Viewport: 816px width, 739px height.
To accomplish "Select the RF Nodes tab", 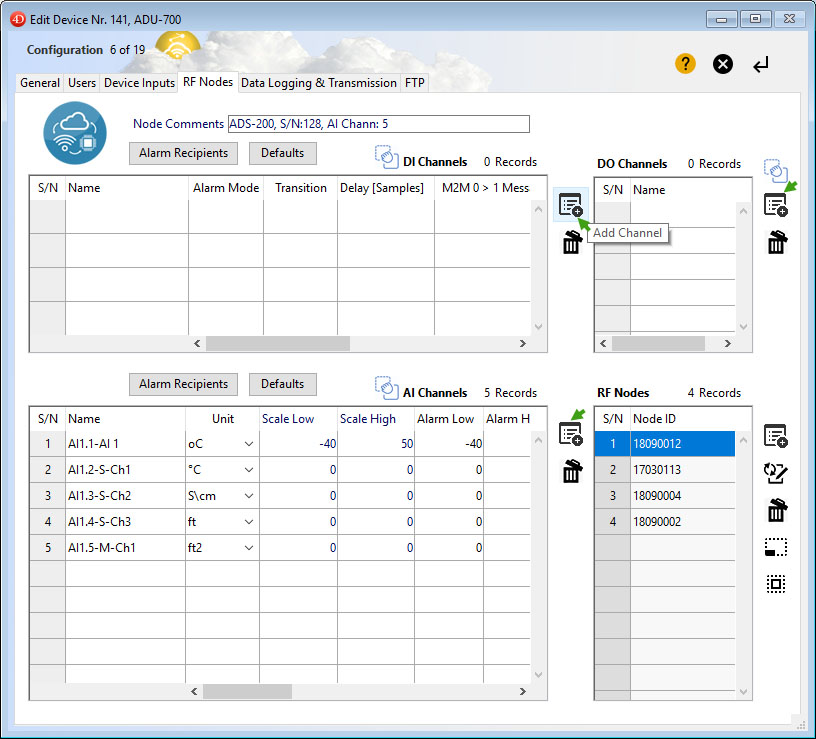I will [208, 82].
